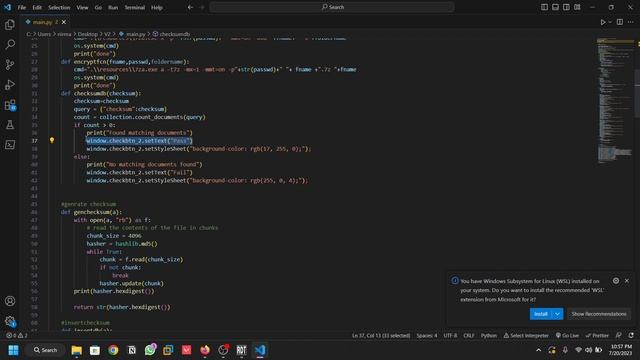Run the Python file with play button

tap(602, 22)
